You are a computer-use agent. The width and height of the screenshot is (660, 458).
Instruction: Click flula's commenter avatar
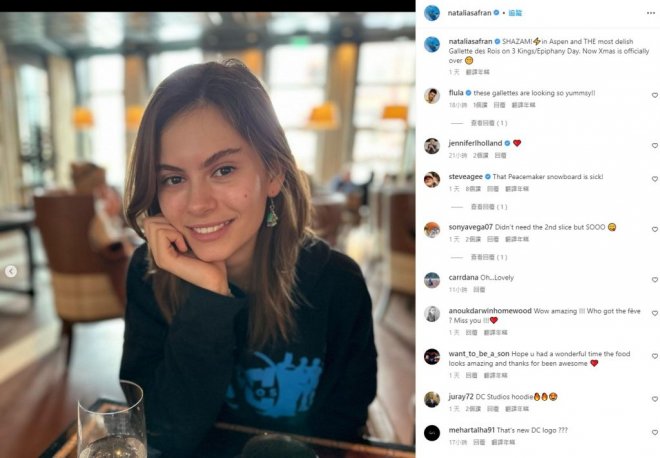coord(432,95)
